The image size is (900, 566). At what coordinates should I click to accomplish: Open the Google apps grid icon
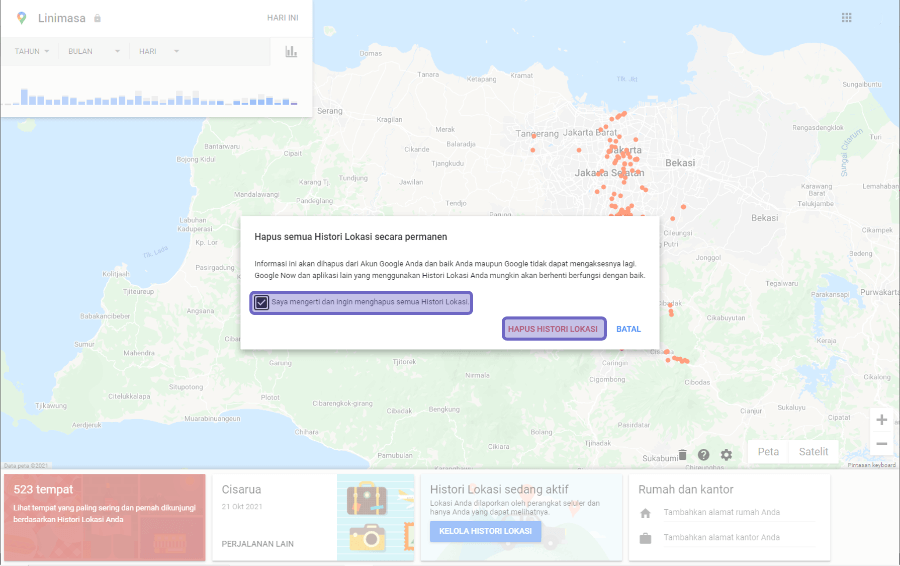click(847, 18)
